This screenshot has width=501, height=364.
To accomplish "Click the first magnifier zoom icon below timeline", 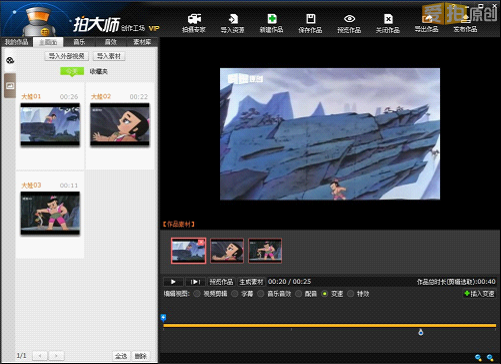I will tap(478, 358).
